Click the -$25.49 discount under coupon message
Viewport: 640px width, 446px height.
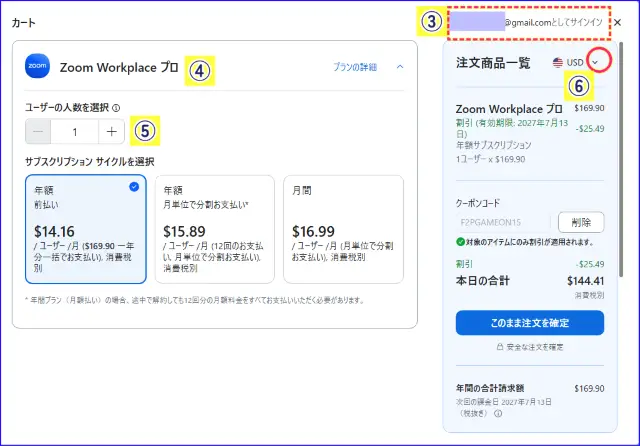pyautogui.click(x=590, y=264)
